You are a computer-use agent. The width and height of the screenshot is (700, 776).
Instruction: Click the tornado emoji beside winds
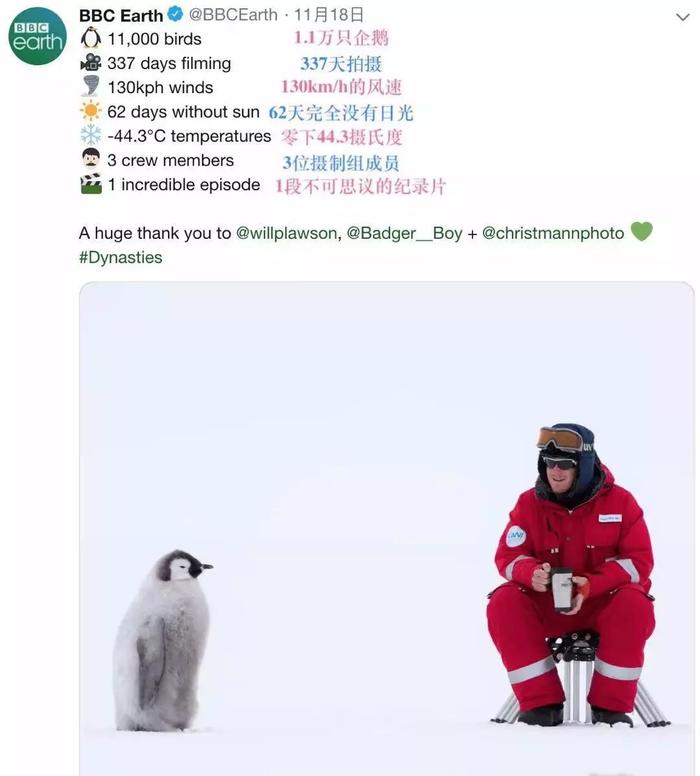(x=91, y=86)
